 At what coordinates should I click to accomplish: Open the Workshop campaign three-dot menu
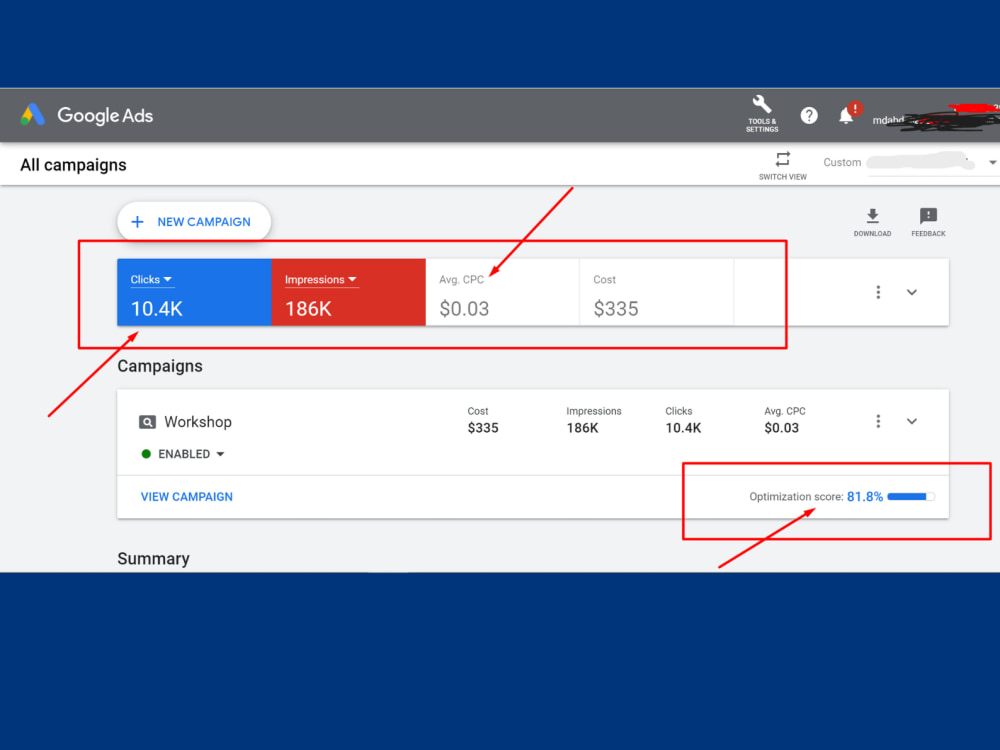878,421
